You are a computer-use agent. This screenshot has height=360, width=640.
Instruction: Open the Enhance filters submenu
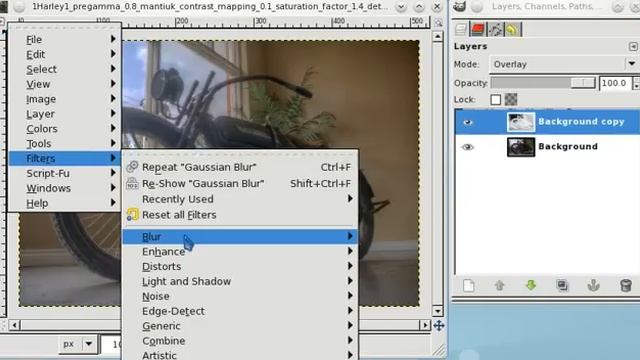coord(240,251)
